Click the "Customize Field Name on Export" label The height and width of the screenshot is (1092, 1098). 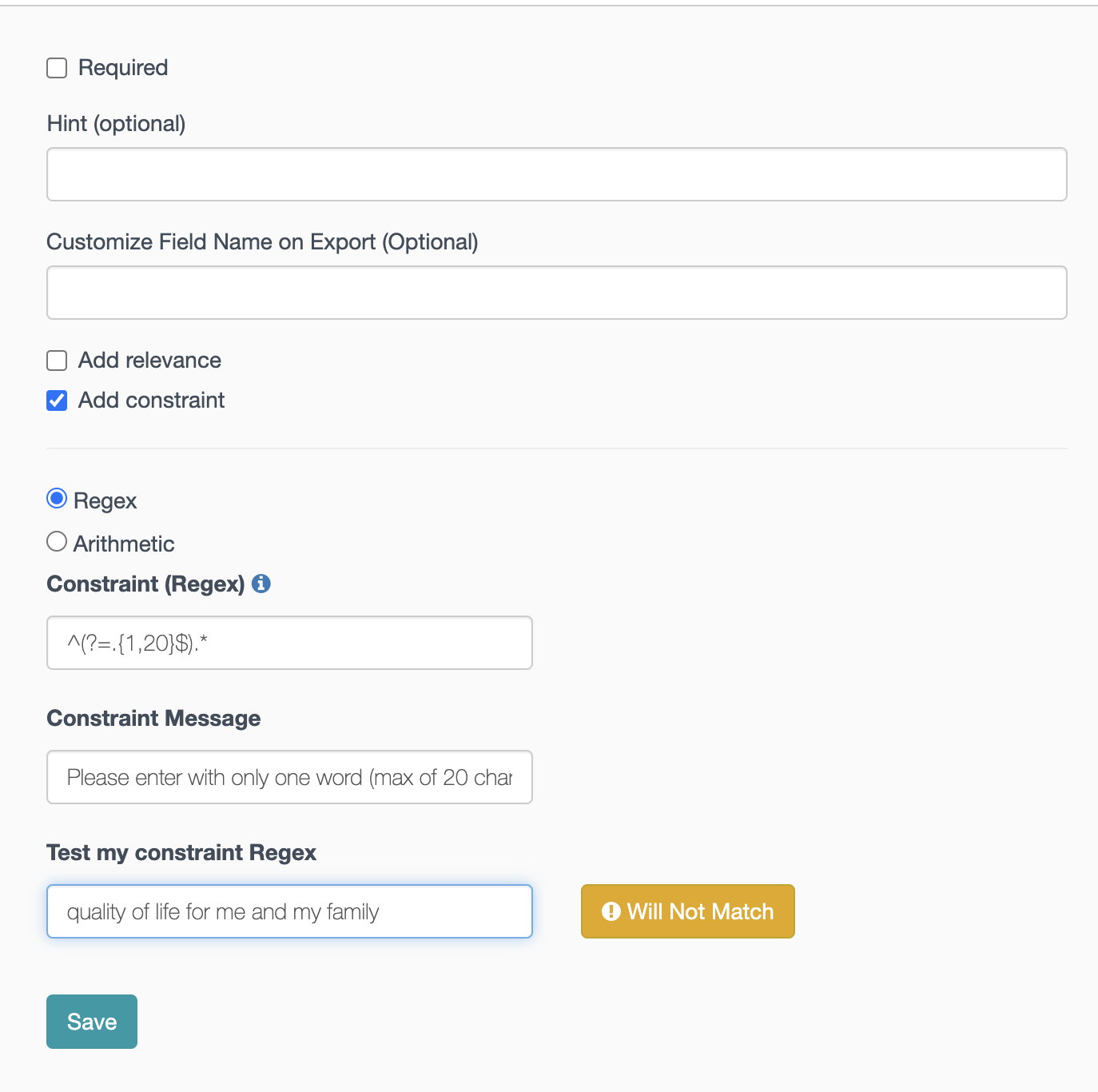click(262, 242)
